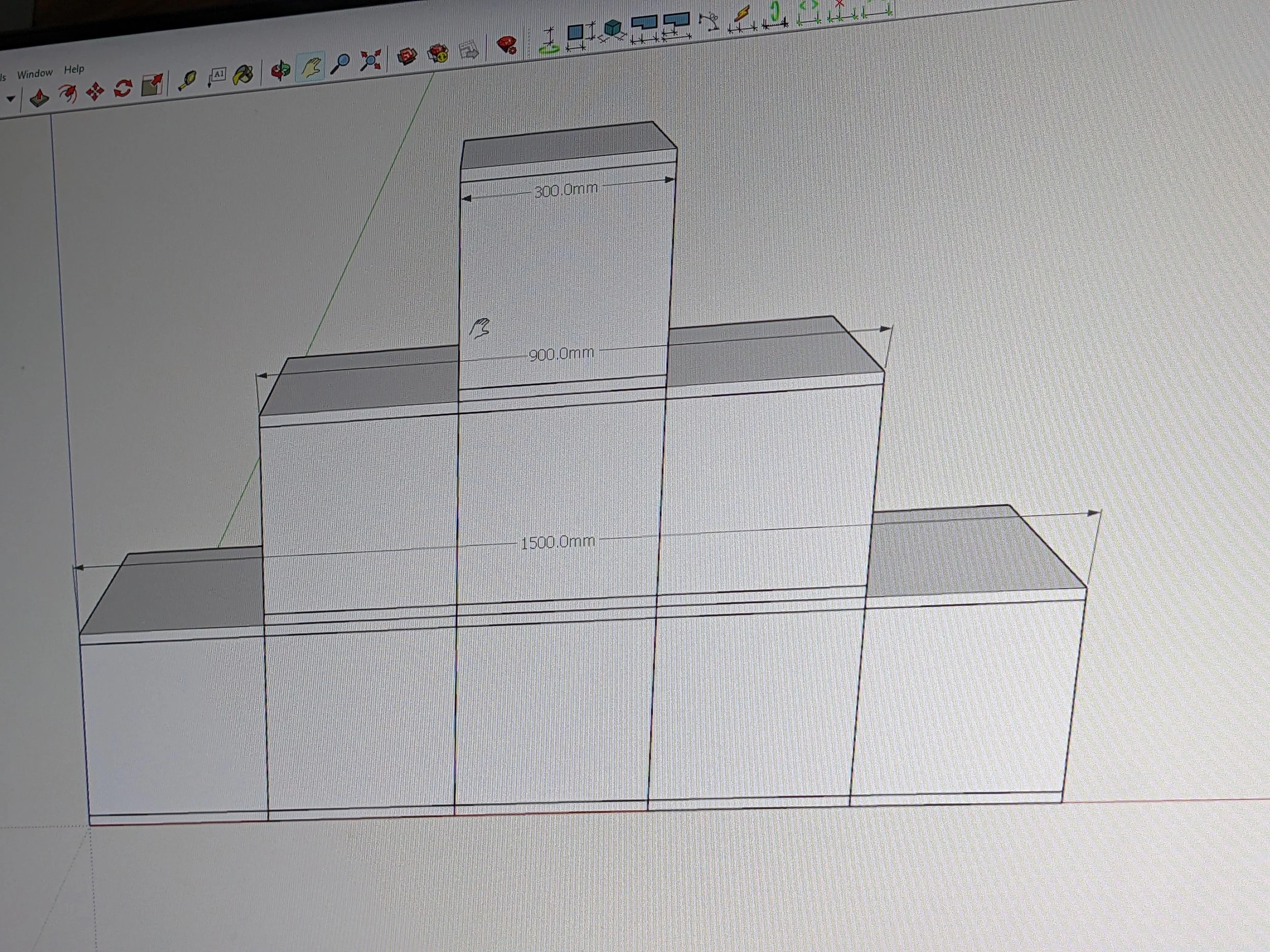Click the first blue stepped-shape dimension icon
Image resolution: width=1270 pixels, height=952 pixels.
click(x=645, y=29)
